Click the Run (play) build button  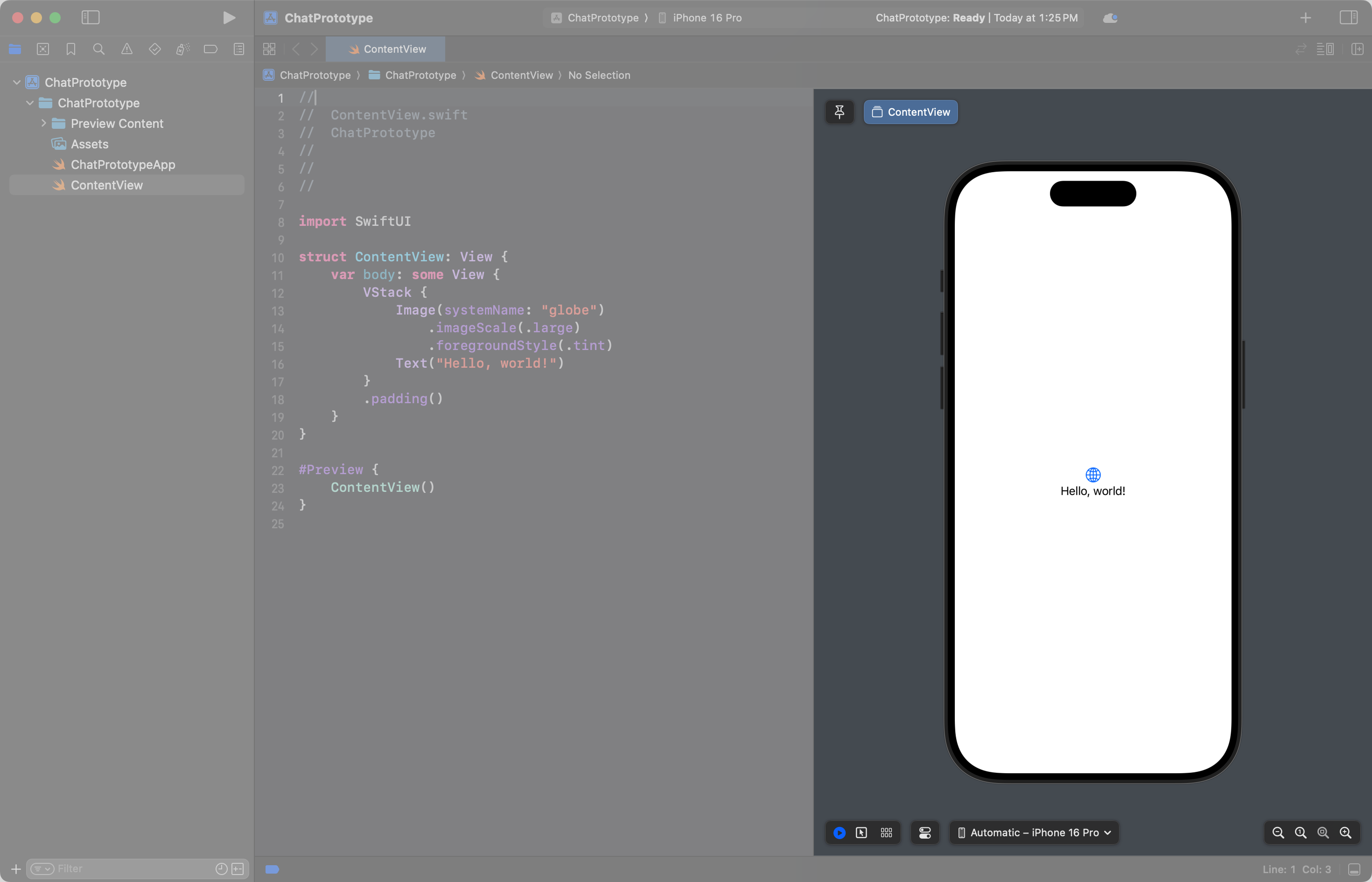click(229, 18)
